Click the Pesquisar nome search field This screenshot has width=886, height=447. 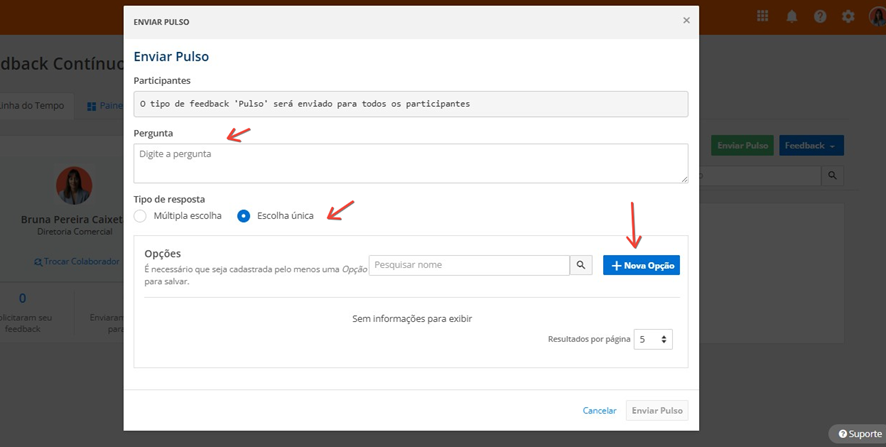[x=470, y=265]
